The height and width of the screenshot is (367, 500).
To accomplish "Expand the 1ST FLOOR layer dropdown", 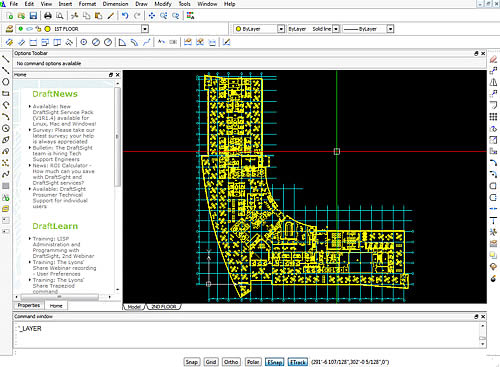I will [x=145, y=29].
